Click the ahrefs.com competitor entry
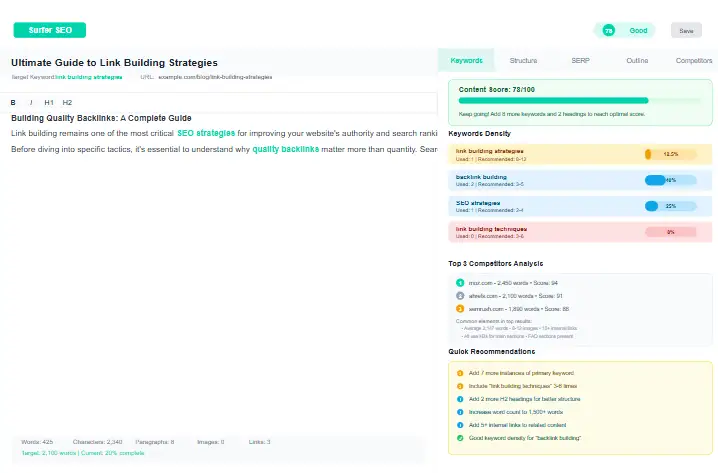 [x=515, y=296]
